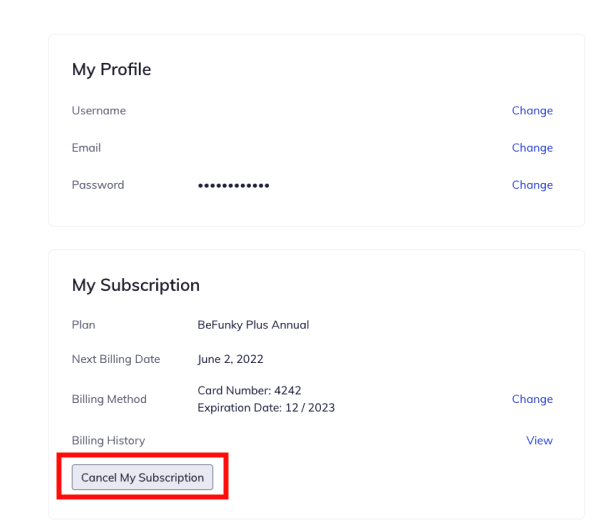
Task: Select the Expiration Date 12 / 2023 text
Action: pos(264,408)
